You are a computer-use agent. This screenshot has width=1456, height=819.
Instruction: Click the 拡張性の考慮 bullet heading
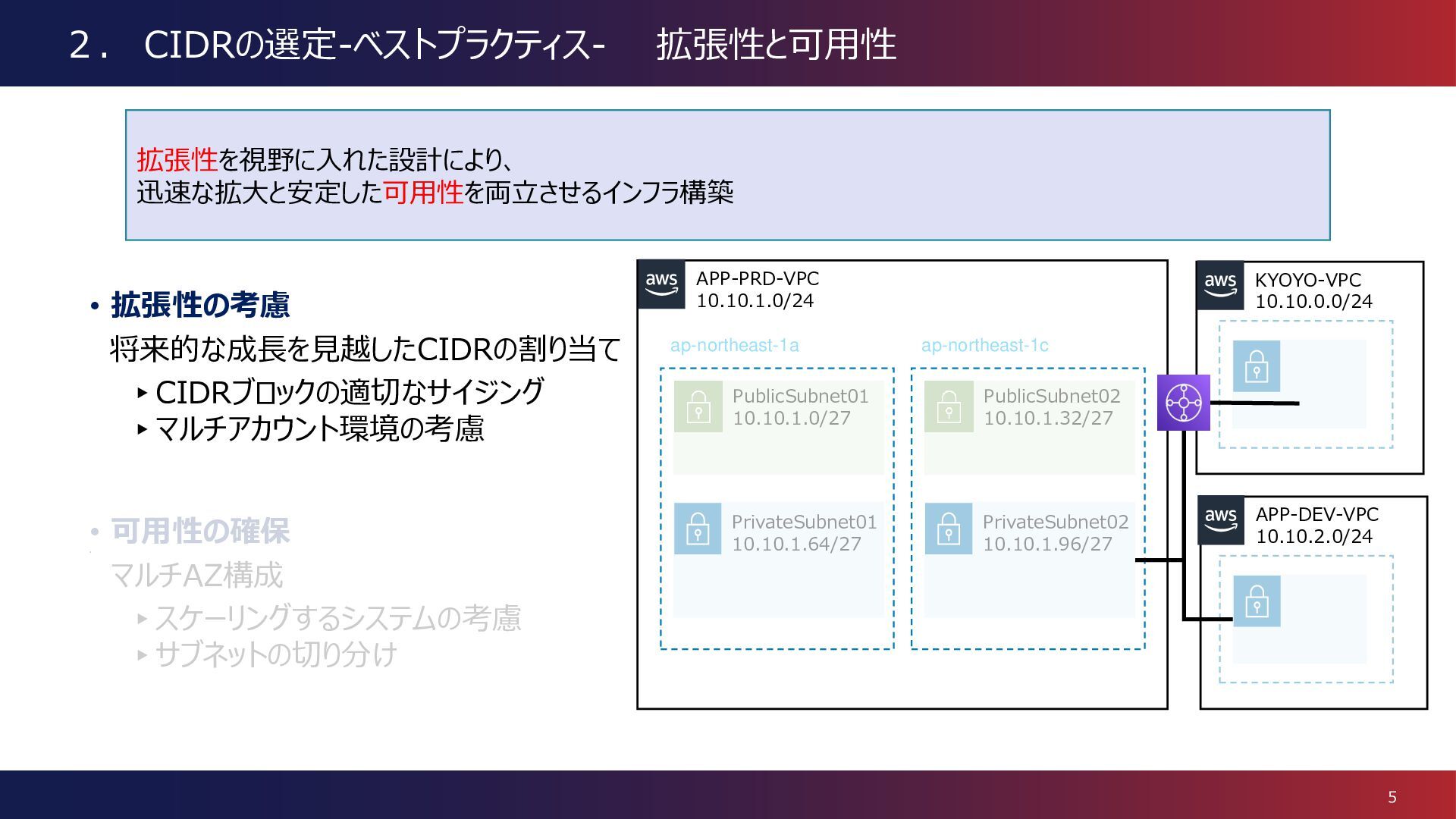(x=200, y=305)
